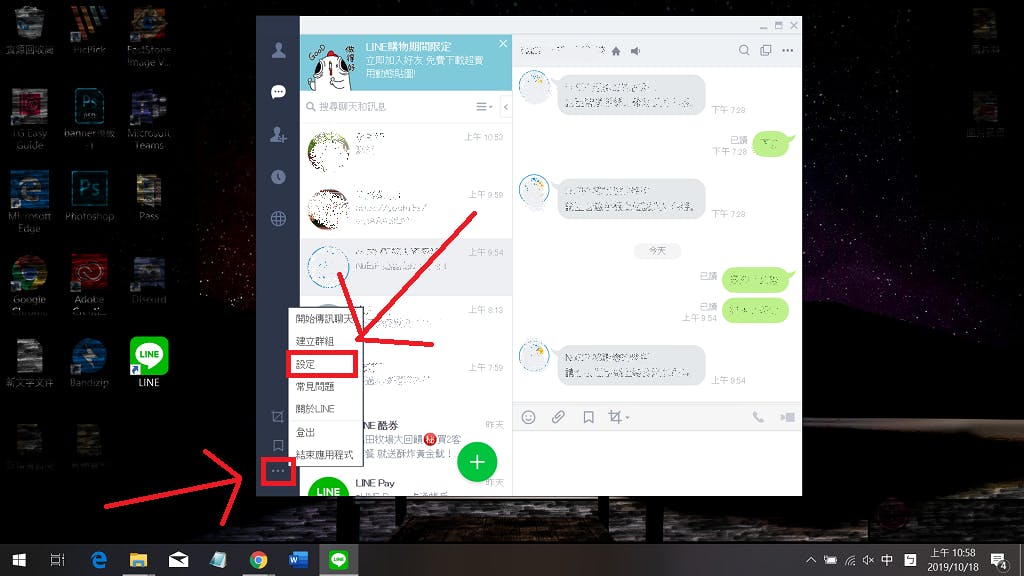
Task: Open the screen capture crop dropdown in toolbar
Action: tap(618, 417)
